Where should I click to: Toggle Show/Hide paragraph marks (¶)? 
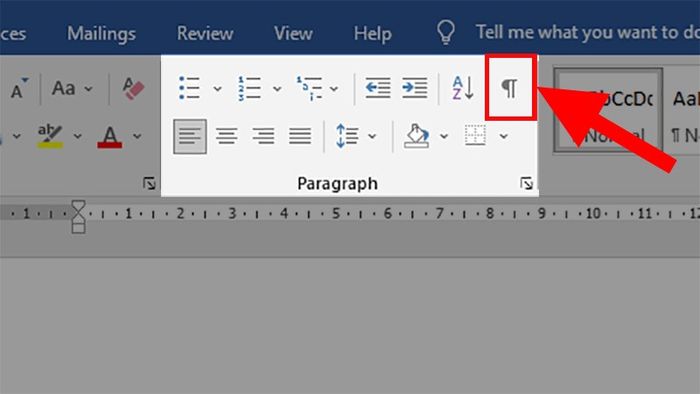coord(509,88)
